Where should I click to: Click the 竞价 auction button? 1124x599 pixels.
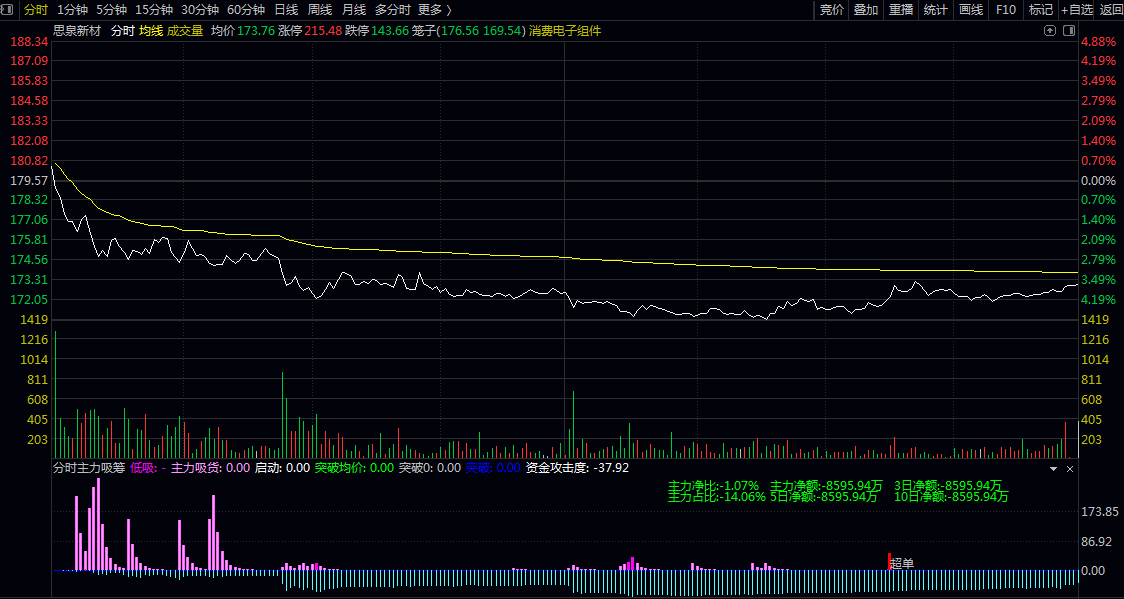pos(831,10)
